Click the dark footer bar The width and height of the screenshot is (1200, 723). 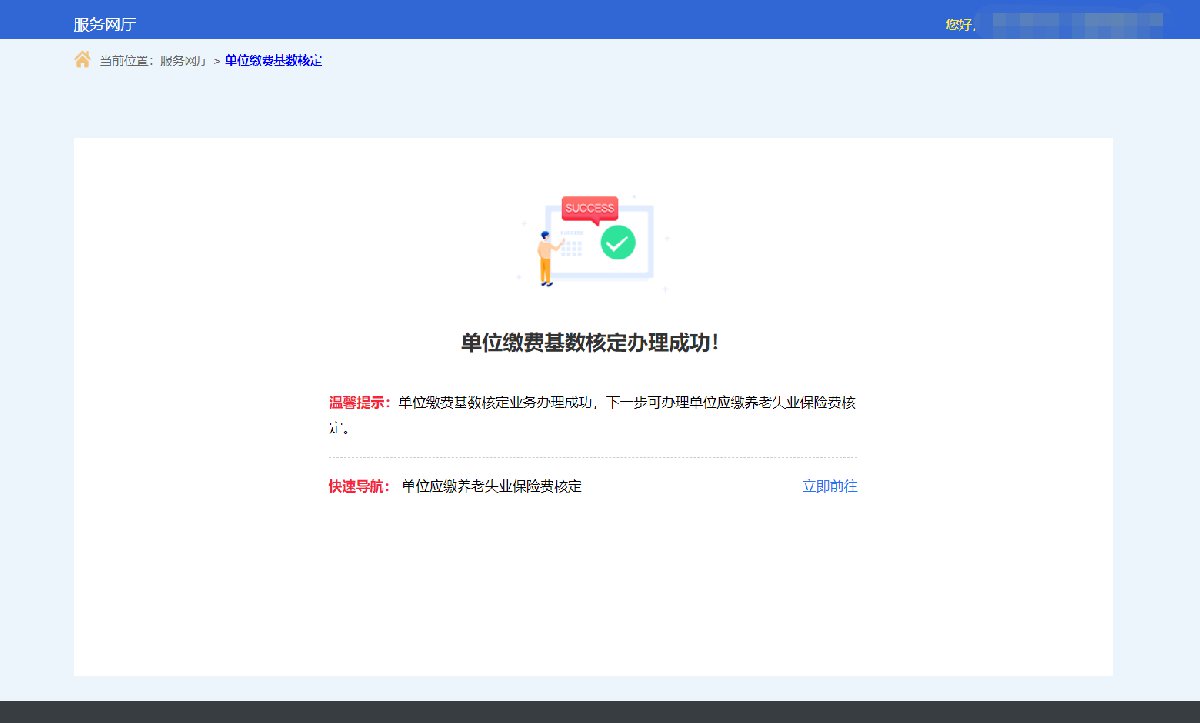[x=600, y=711]
